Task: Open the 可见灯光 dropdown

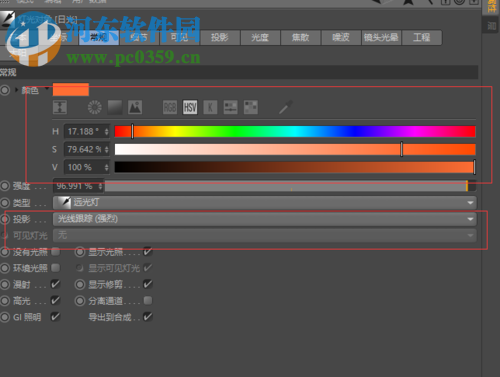Action: pyautogui.click(x=265, y=235)
